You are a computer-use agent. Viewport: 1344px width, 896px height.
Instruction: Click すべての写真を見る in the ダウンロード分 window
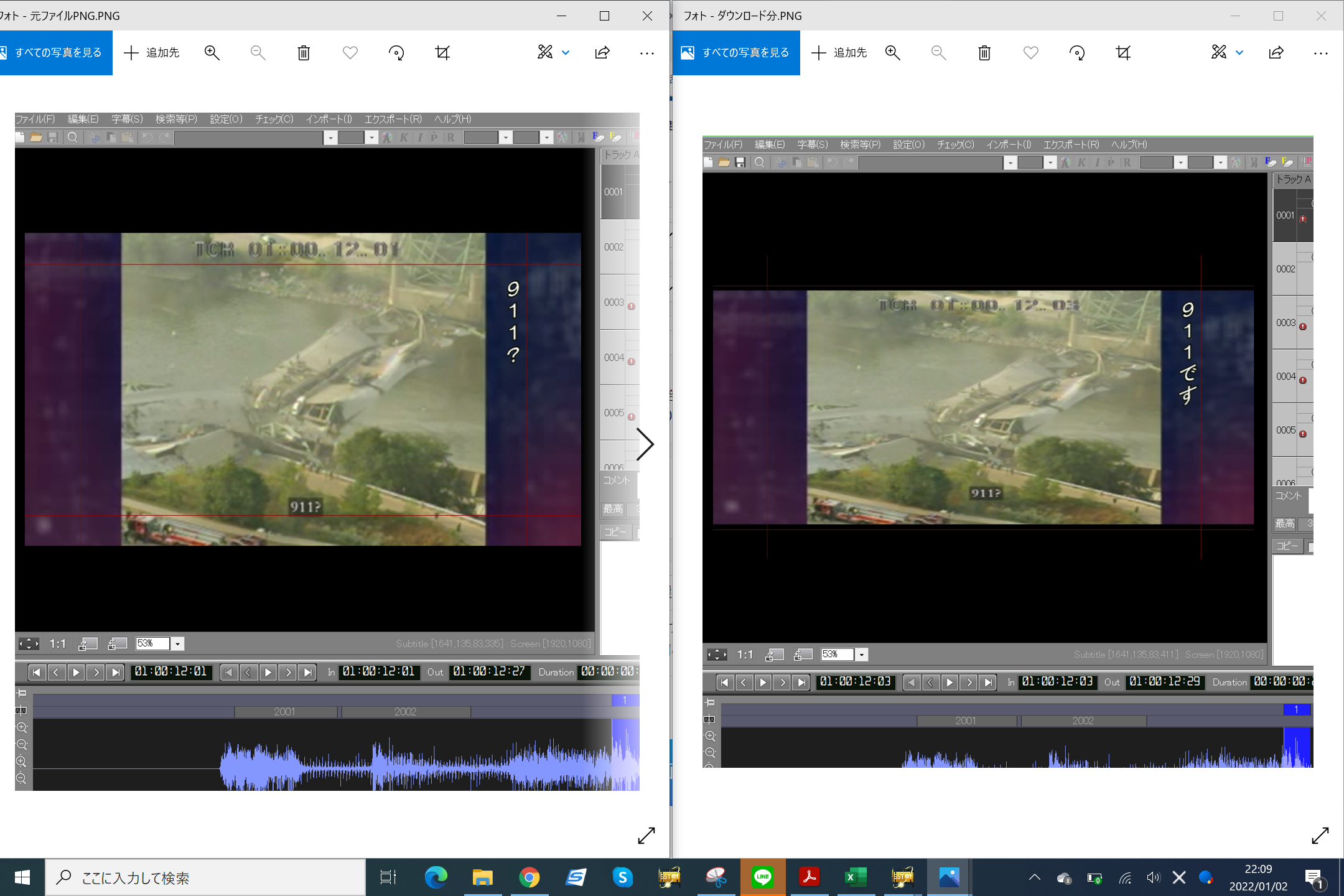pos(737,53)
